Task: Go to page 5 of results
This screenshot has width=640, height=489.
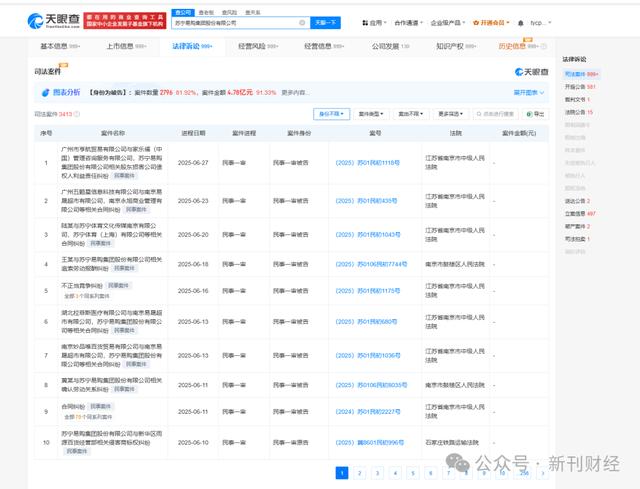Action: click(413, 473)
